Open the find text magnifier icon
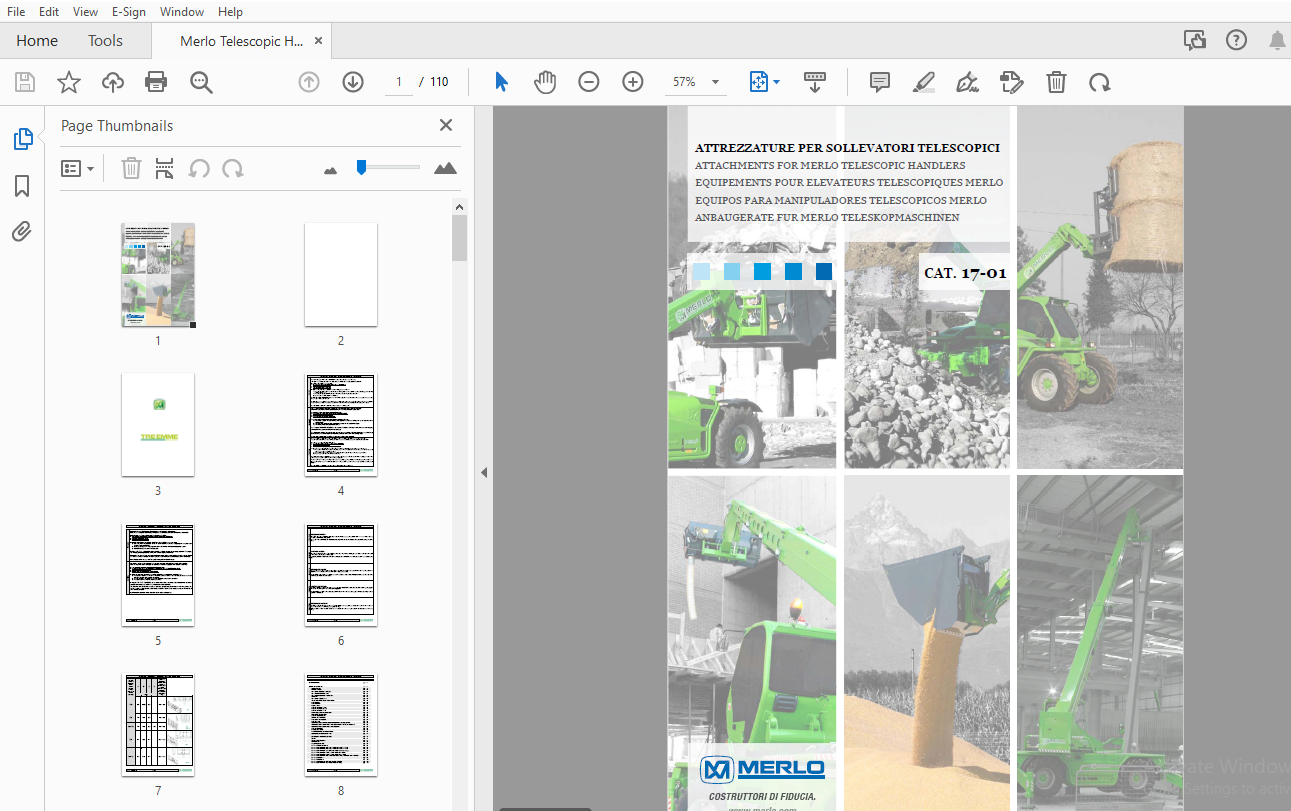The image size is (1291, 811). tap(202, 82)
